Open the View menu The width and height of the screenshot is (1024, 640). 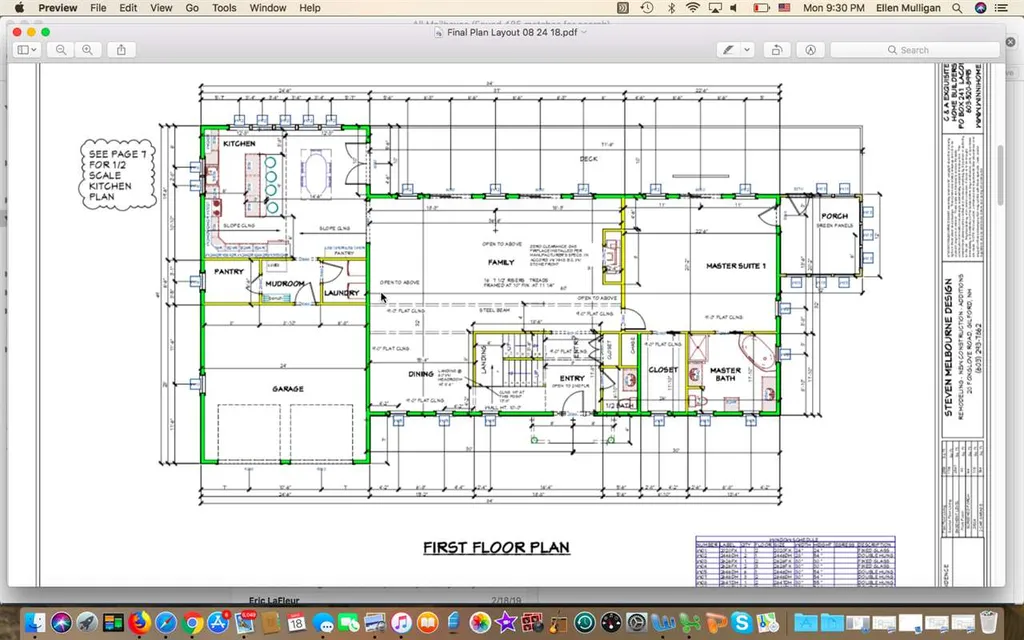click(x=161, y=8)
